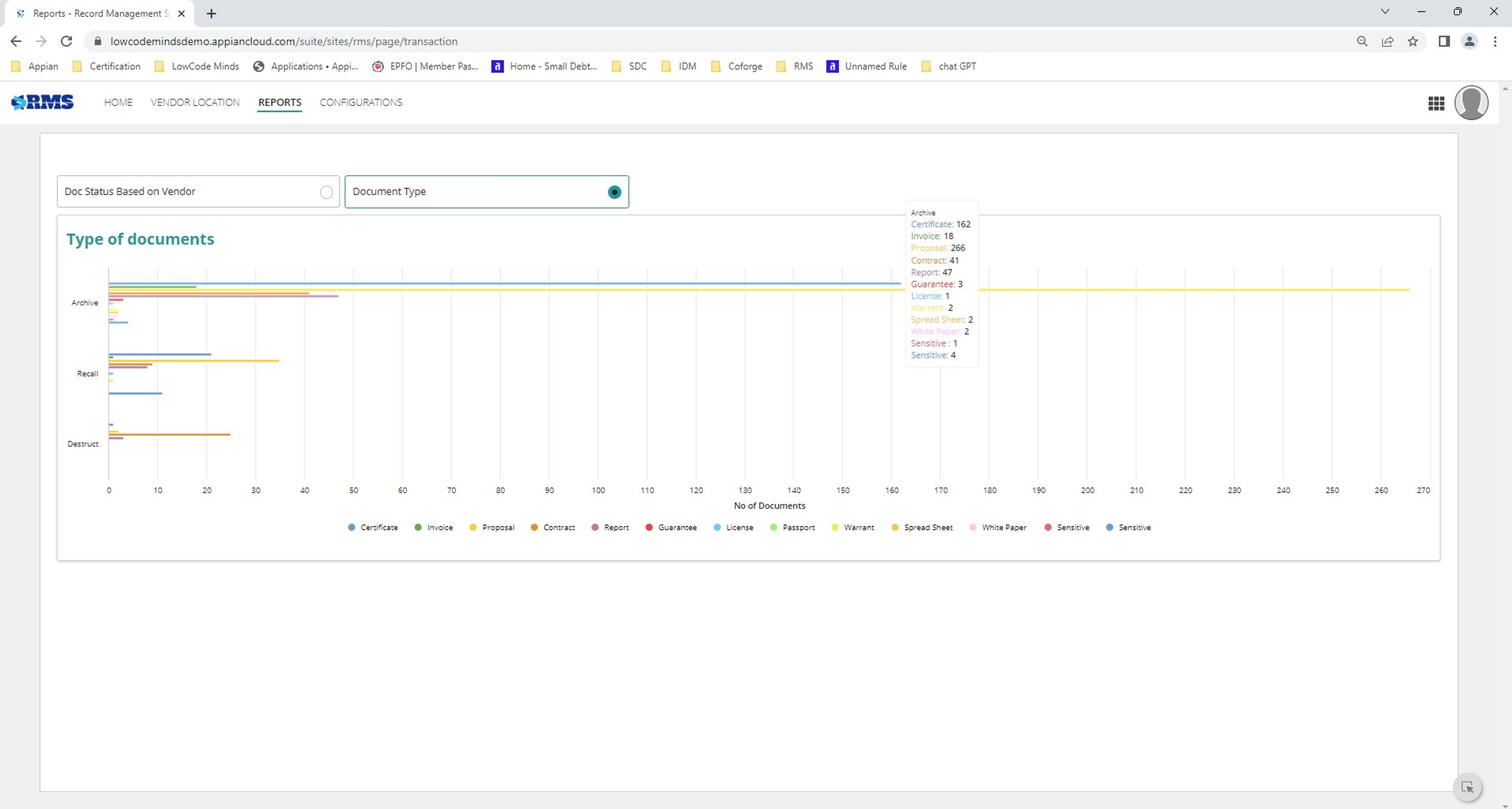The height and width of the screenshot is (809, 1512).
Task: Click the Archive Proposal bar in chart
Action: coord(758,290)
